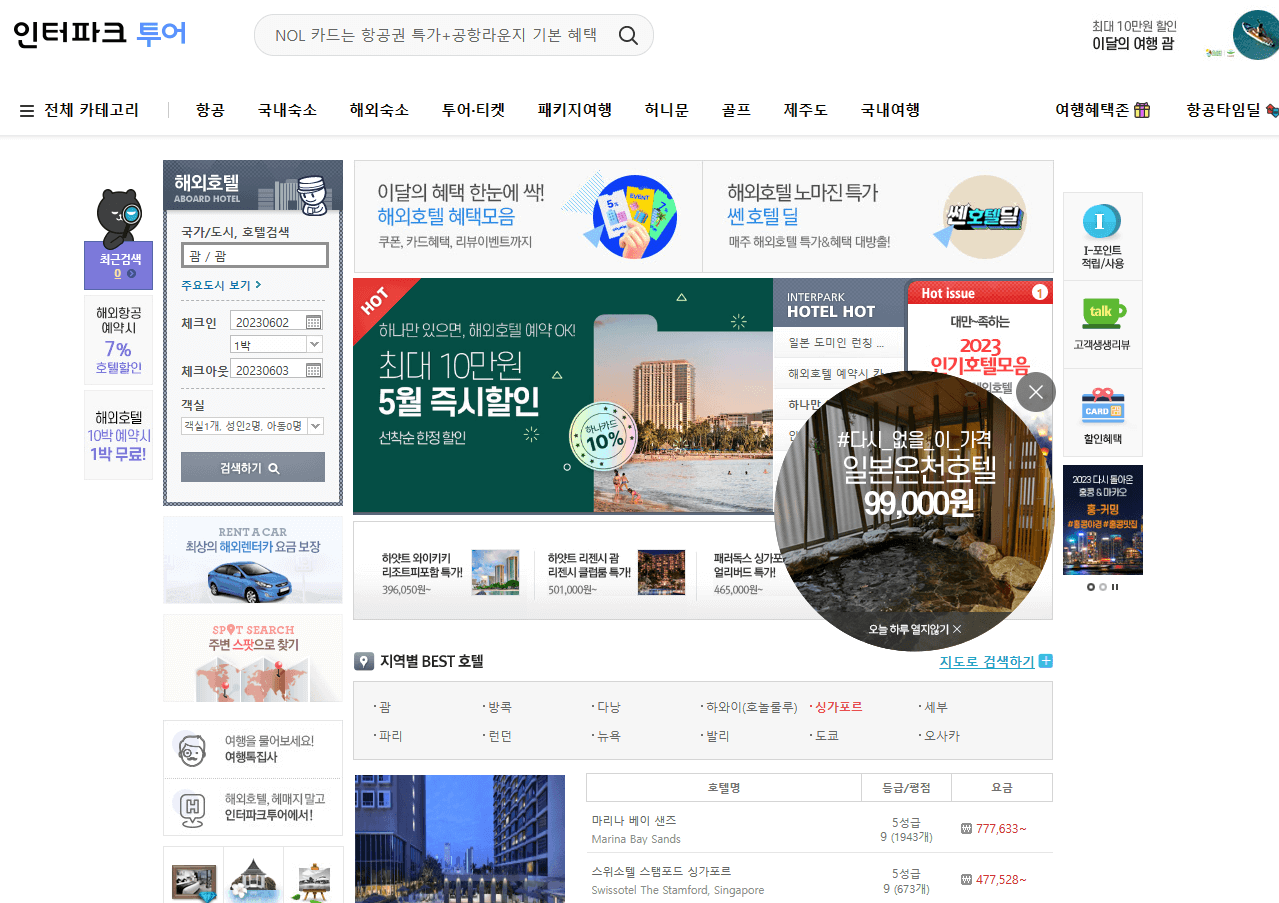Open the 해외숙소 menu
This screenshot has height=903, width=1279.
[379, 110]
